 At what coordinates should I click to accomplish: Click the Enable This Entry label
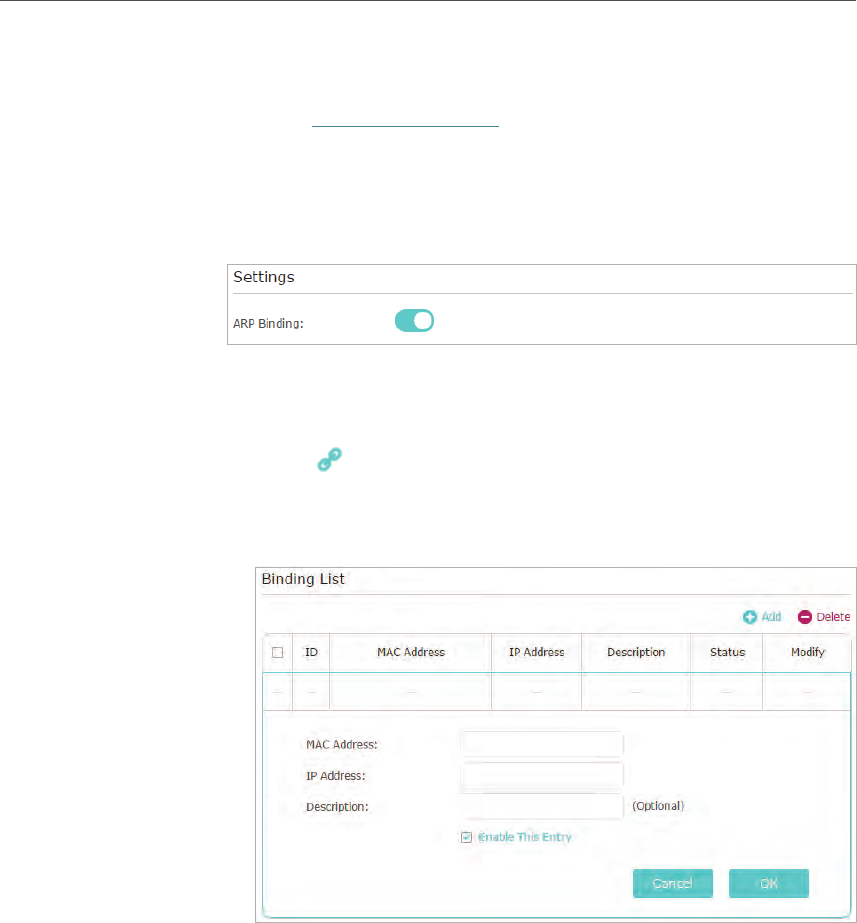(x=524, y=837)
